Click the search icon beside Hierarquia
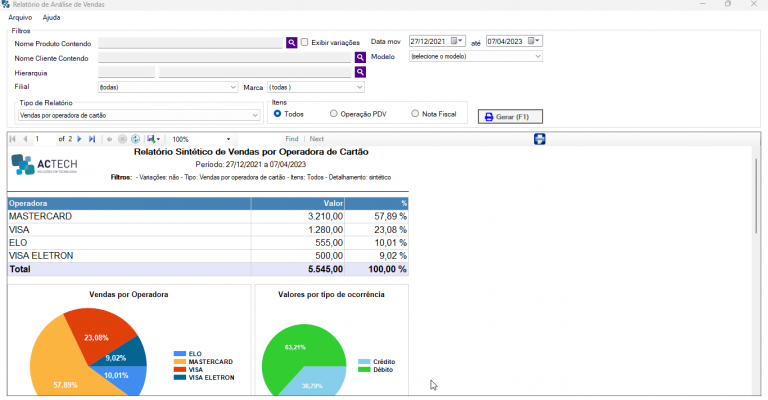The height and width of the screenshot is (400, 768). click(360, 72)
